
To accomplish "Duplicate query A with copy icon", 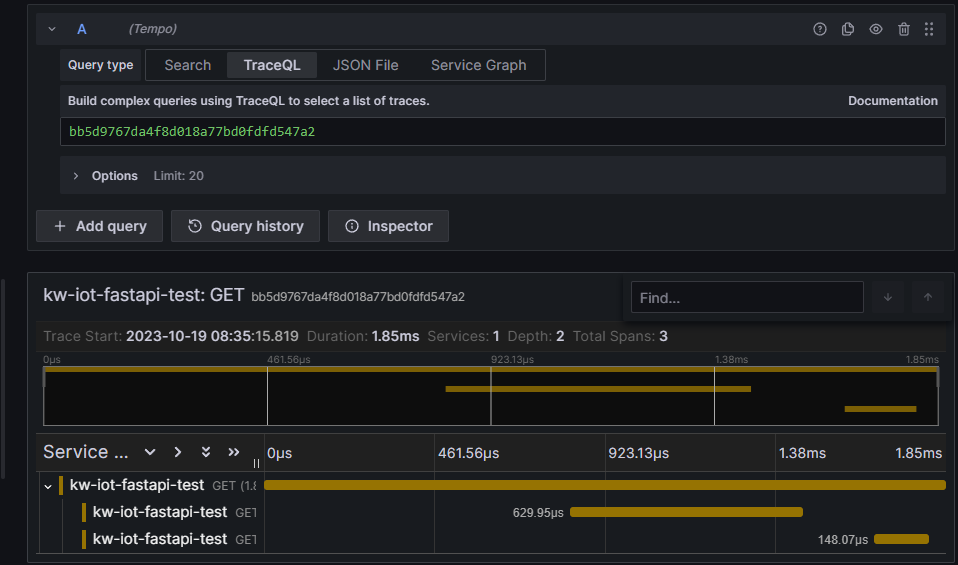I will (848, 29).
